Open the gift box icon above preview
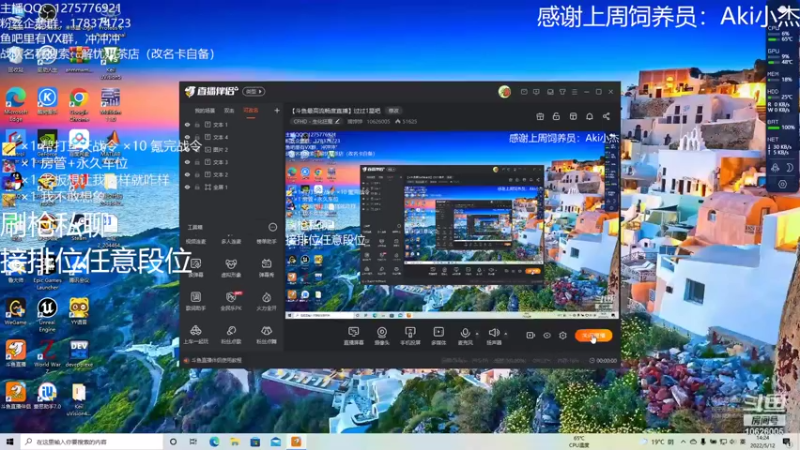 tap(540, 116)
